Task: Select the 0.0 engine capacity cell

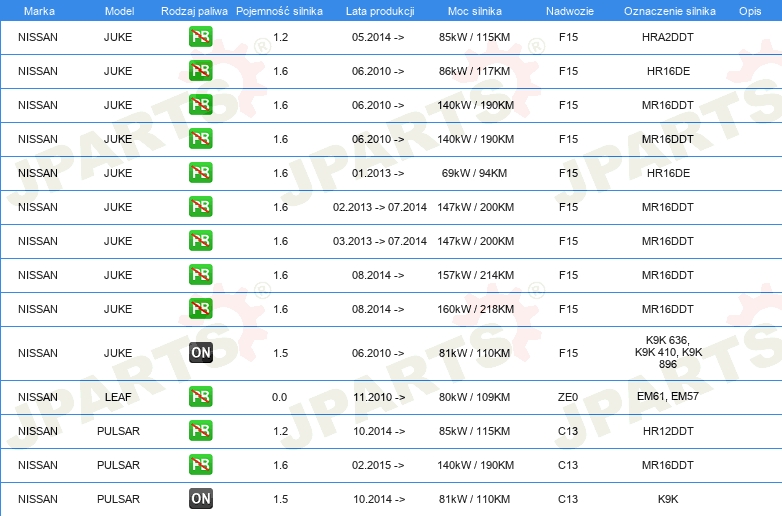Action: [x=279, y=397]
